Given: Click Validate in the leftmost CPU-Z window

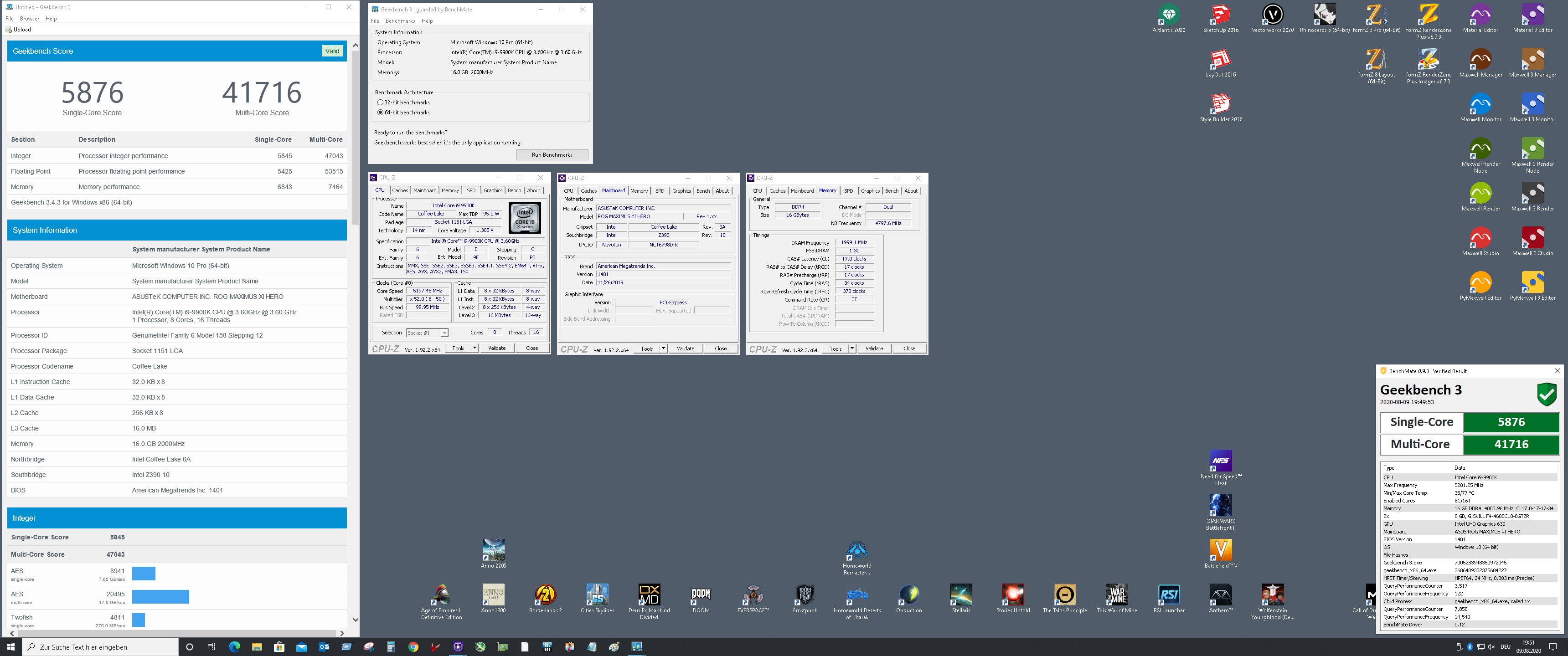Looking at the screenshot, I should [x=497, y=348].
